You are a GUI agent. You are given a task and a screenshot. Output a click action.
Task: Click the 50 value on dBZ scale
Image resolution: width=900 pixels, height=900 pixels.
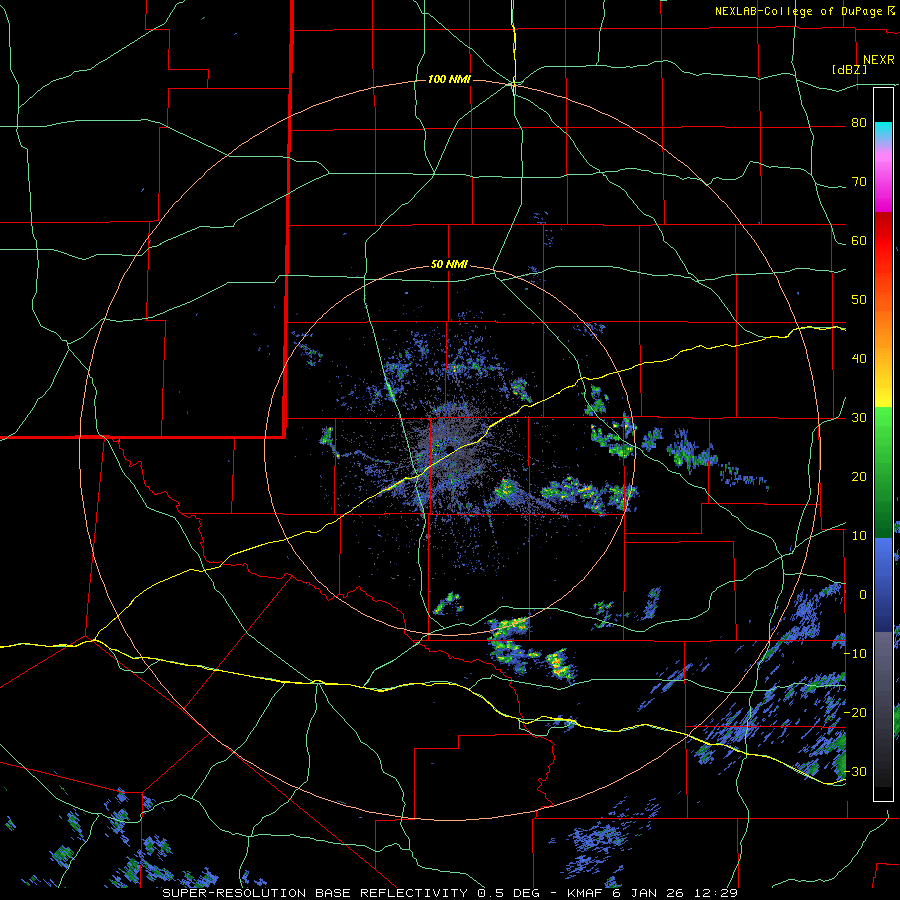coord(859,300)
